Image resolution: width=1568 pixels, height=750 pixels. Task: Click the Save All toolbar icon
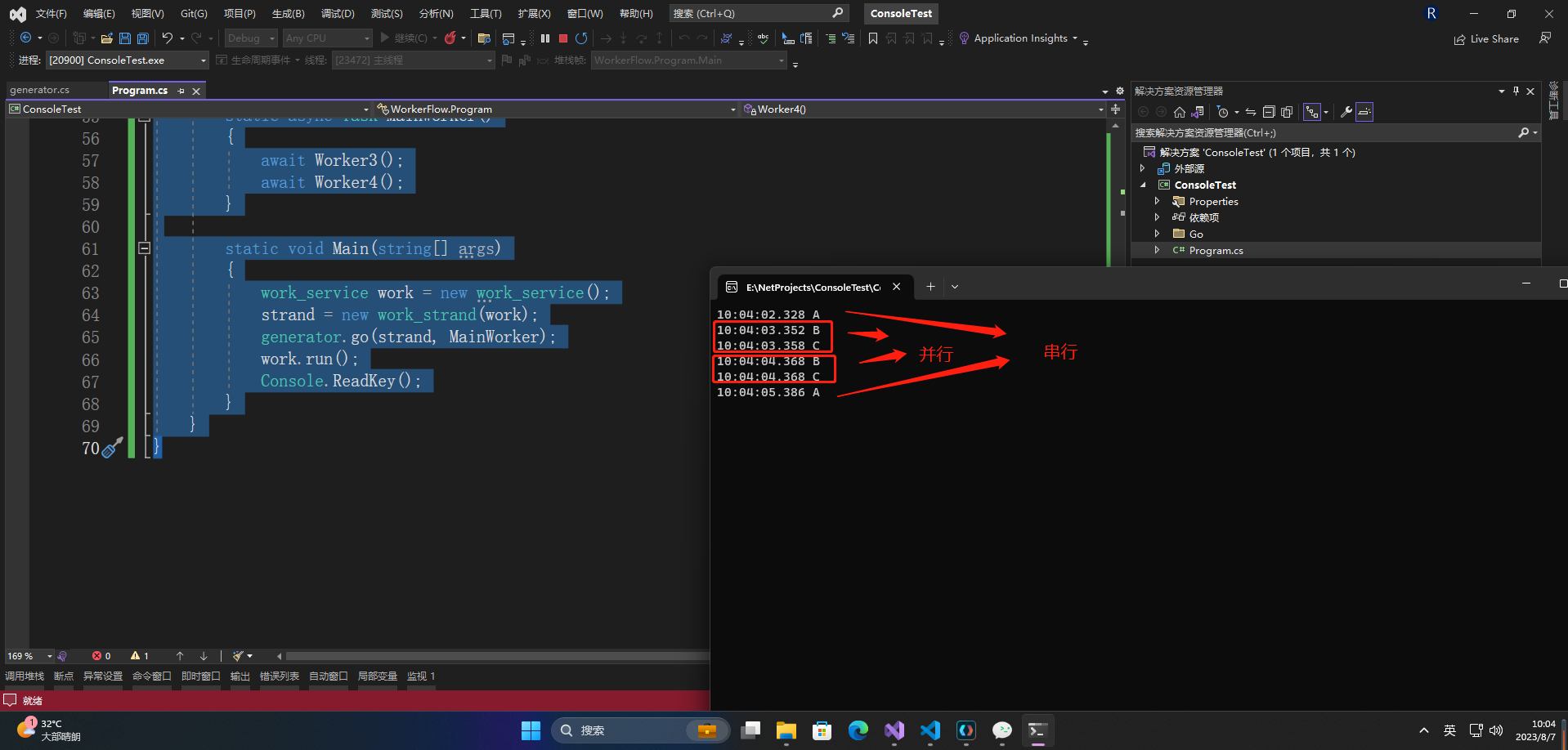pos(143,38)
